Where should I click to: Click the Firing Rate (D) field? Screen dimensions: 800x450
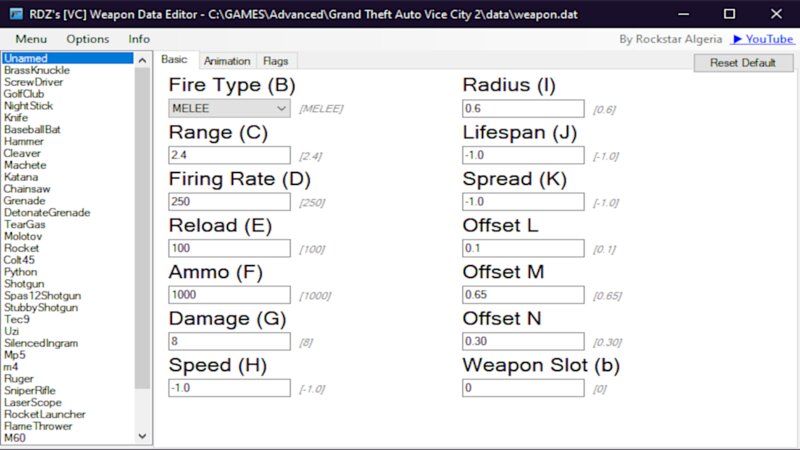(230, 201)
